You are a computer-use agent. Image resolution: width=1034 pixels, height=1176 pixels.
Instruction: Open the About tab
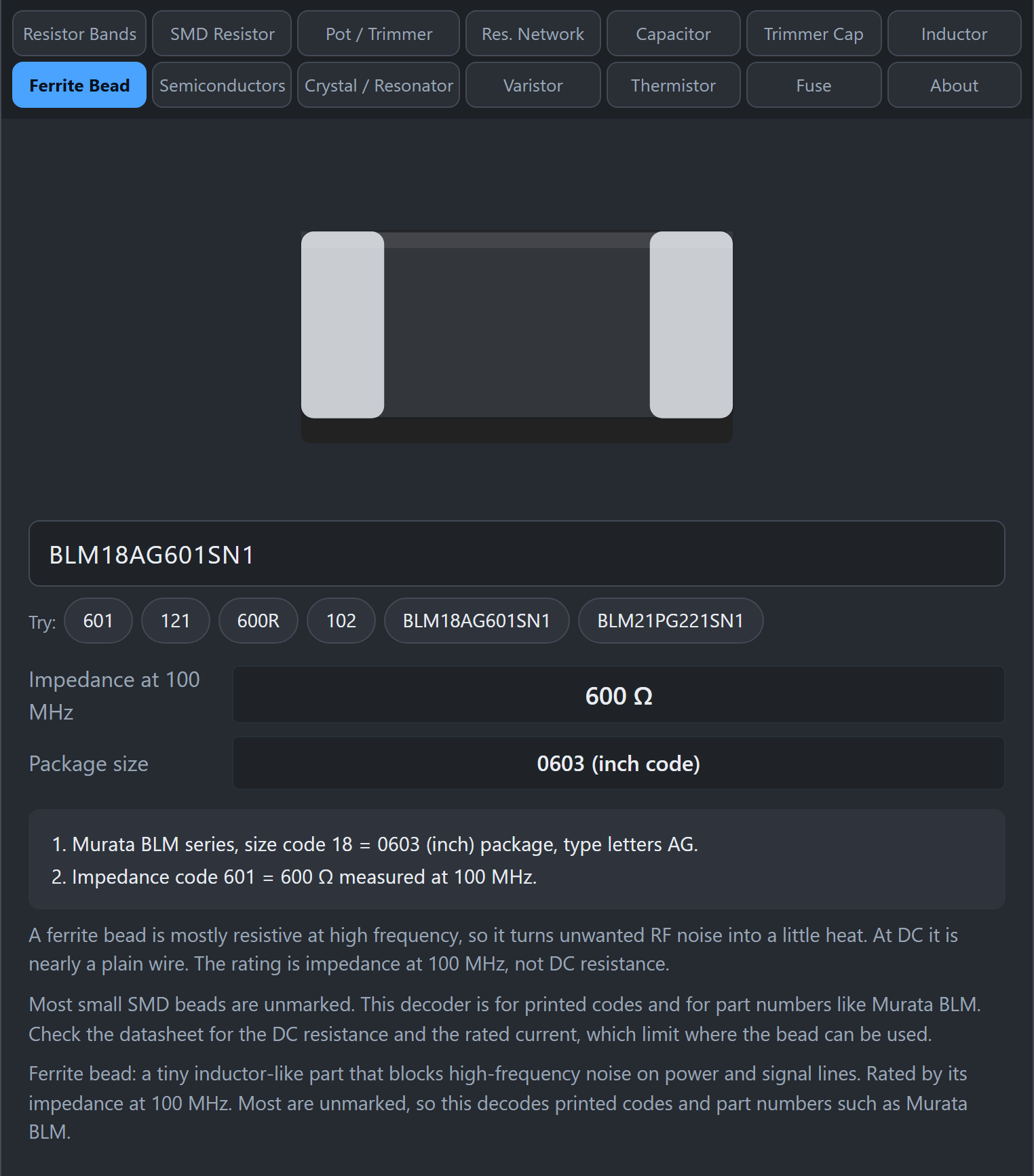pyautogui.click(x=955, y=85)
